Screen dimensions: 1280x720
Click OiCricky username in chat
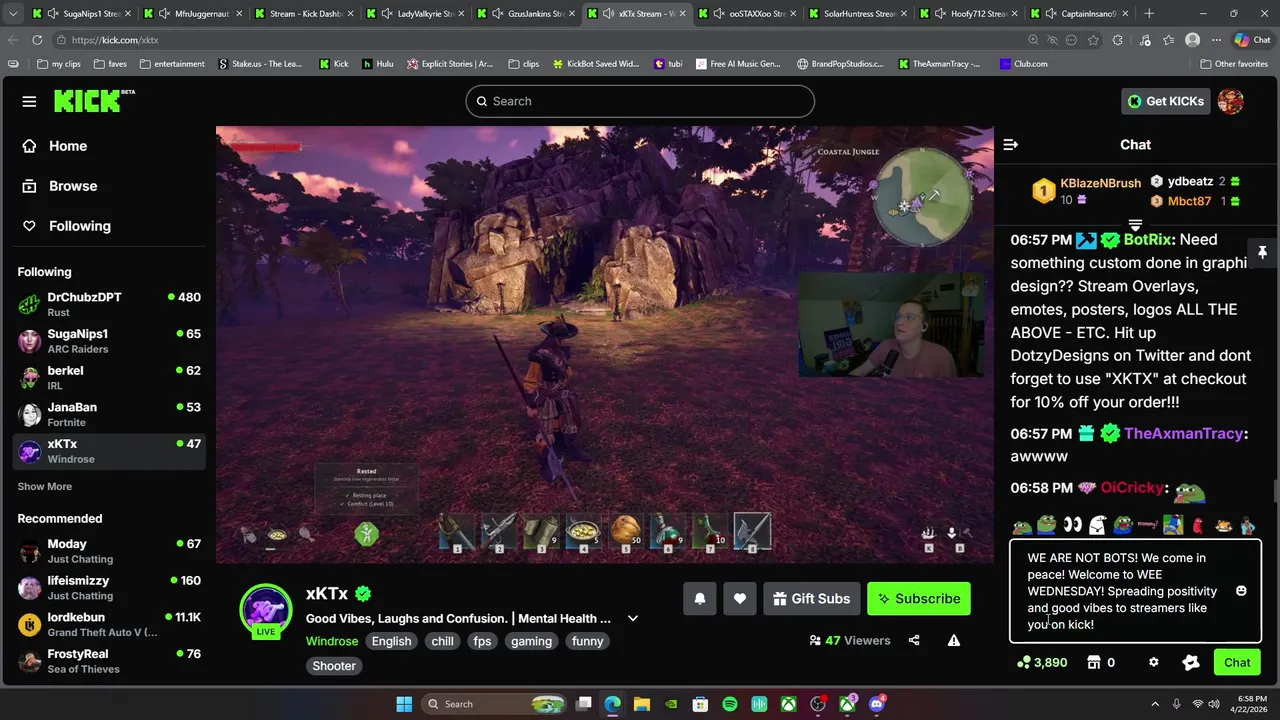coord(1132,487)
